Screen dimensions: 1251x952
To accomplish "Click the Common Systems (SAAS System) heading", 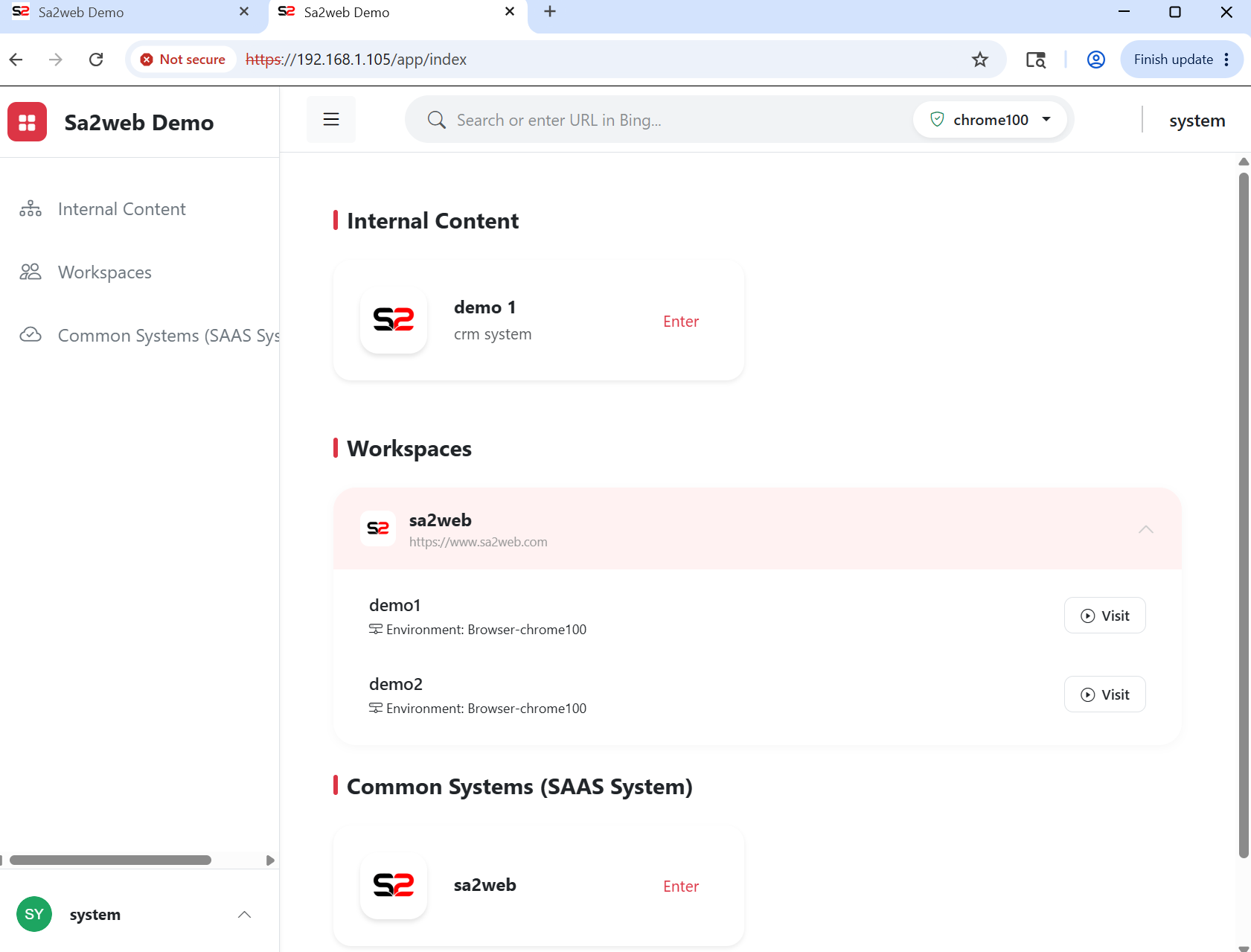I will pos(519,787).
